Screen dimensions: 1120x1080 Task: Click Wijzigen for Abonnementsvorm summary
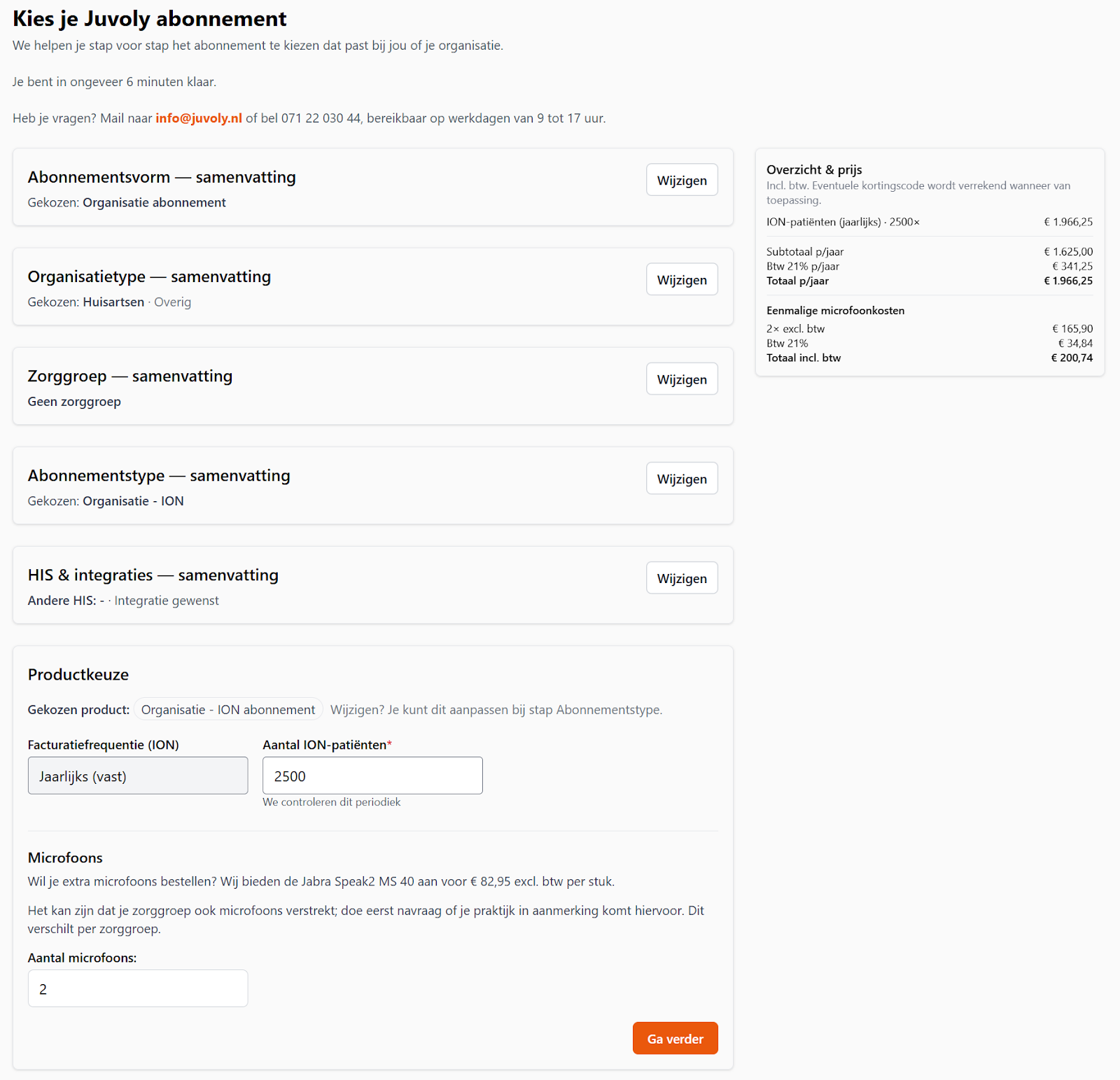tap(682, 180)
